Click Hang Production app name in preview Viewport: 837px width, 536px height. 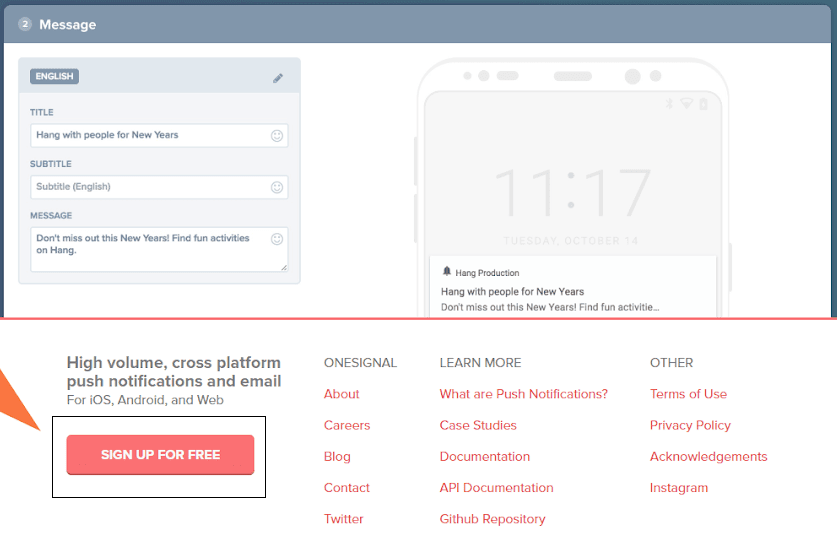(x=487, y=273)
